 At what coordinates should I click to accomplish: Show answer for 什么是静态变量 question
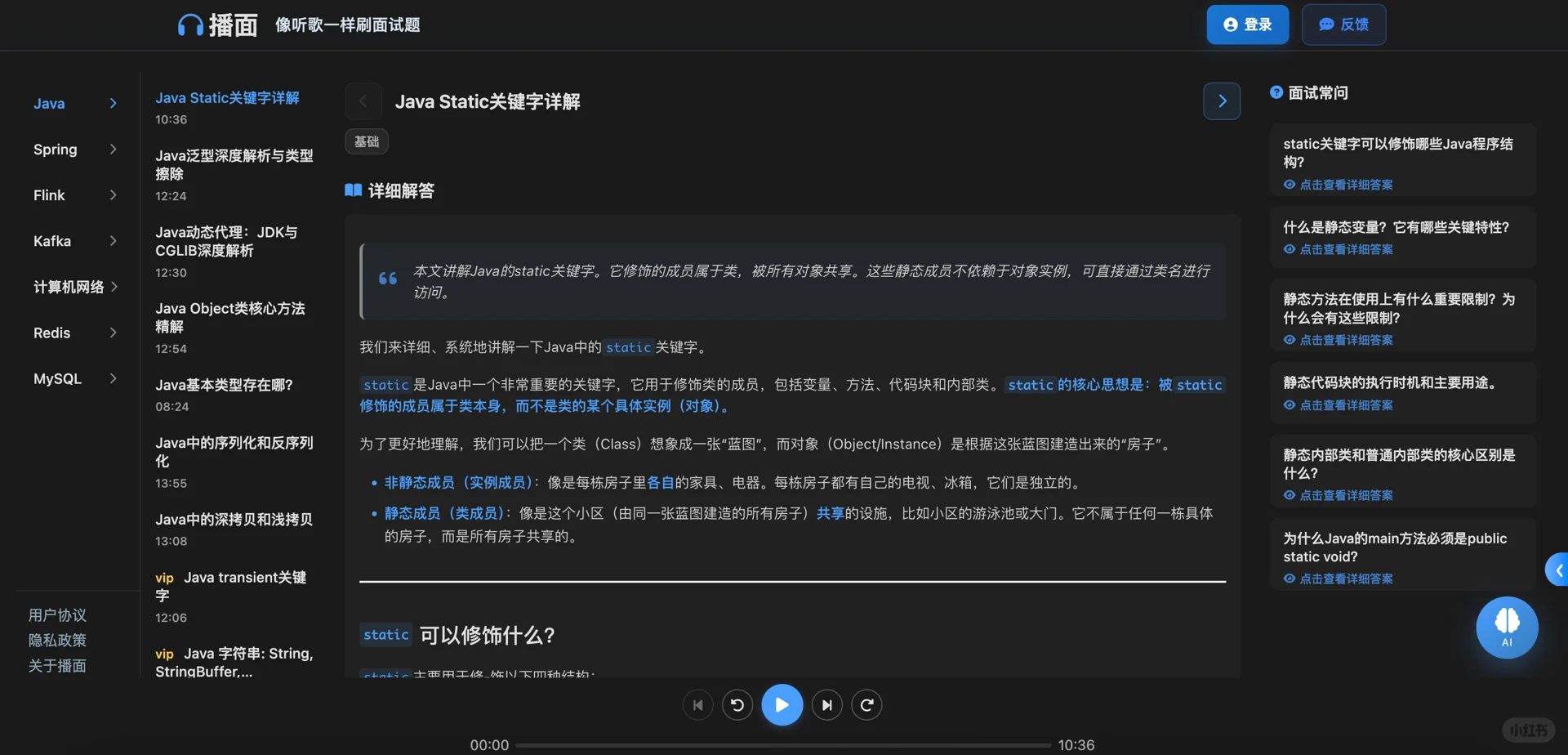(x=1344, y=249)
